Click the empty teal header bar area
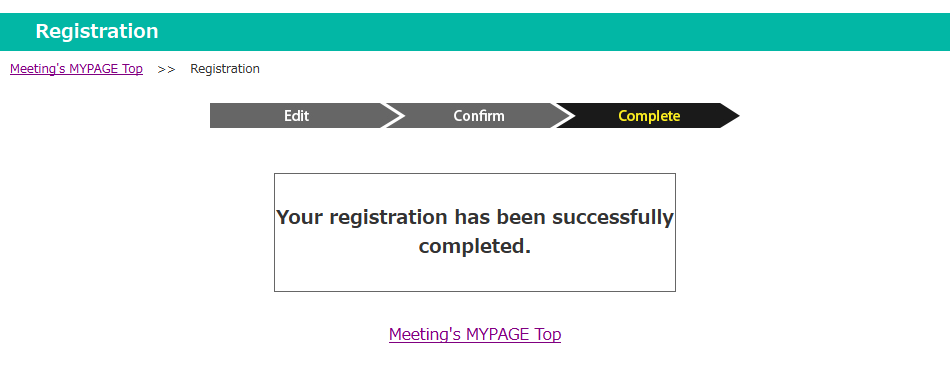The height and width of the screenshot is (387, 950). pyautogui.click(x=545, y=32)
